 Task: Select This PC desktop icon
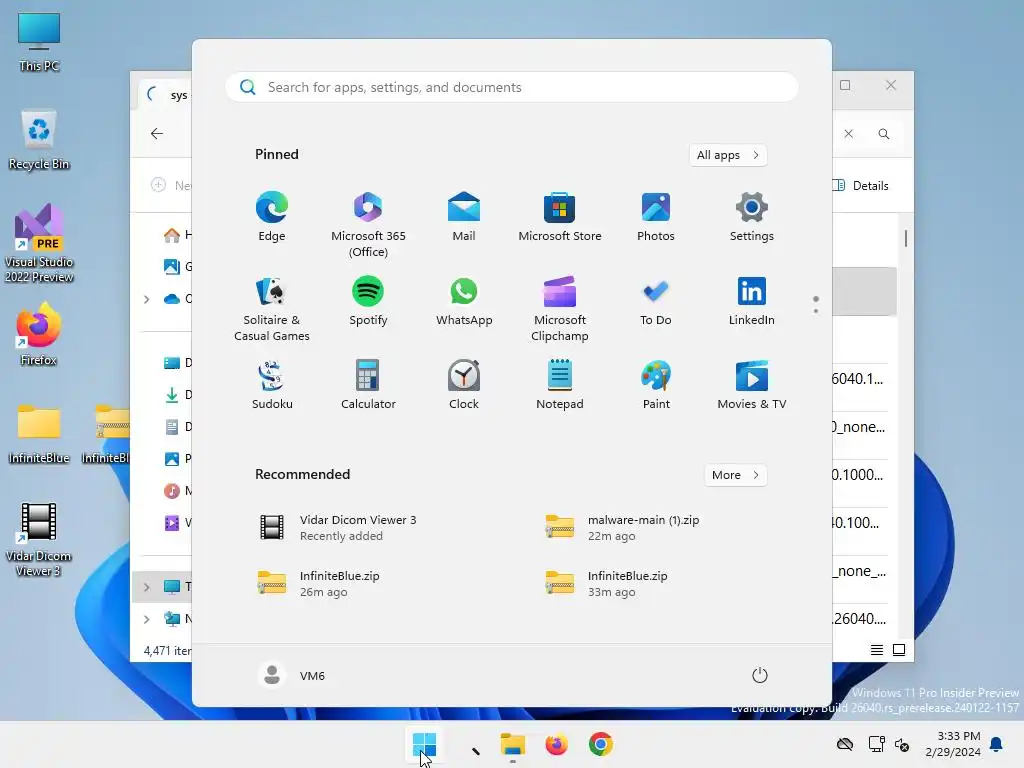[39, 42]
